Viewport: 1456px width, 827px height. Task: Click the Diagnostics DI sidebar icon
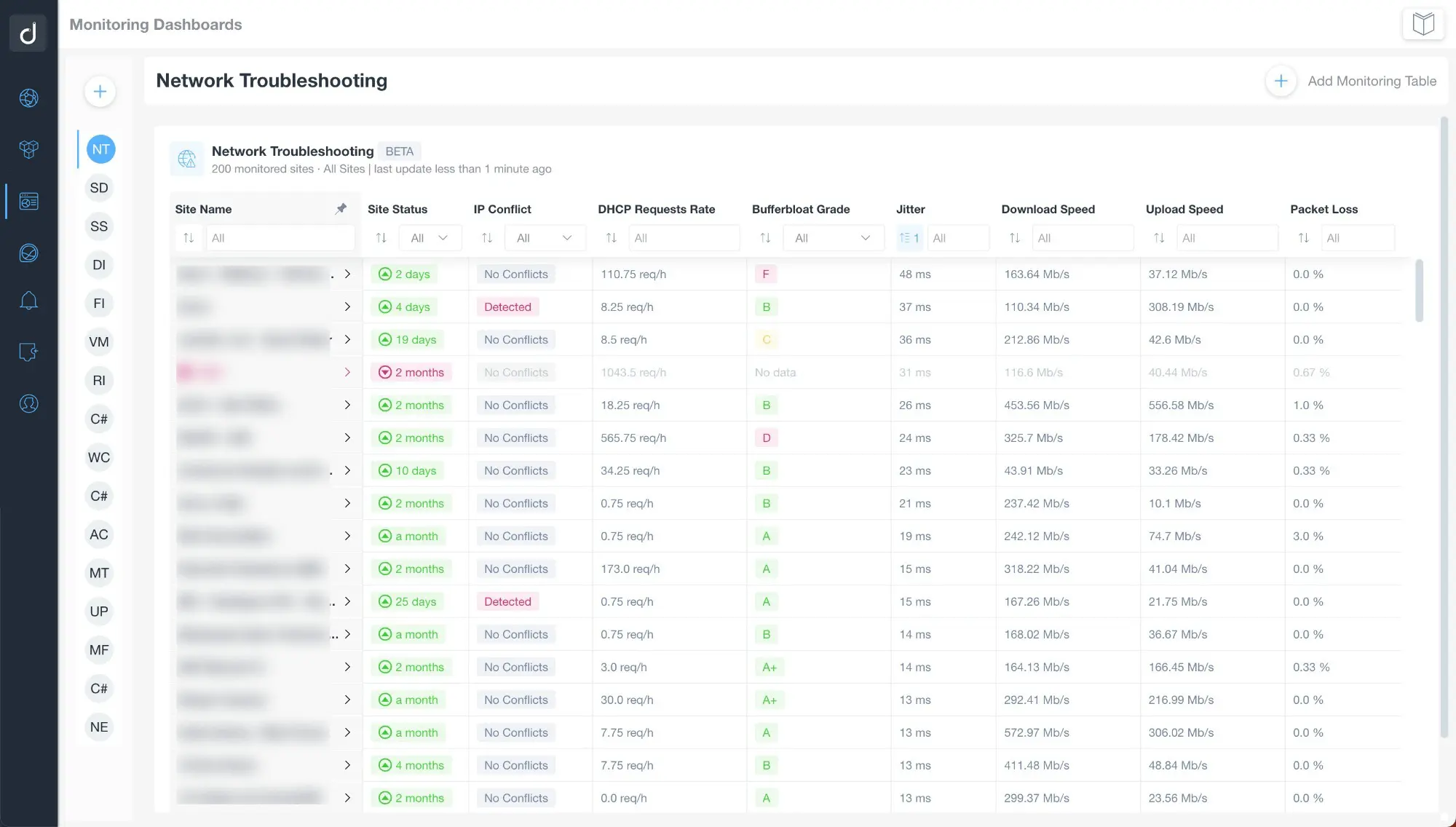(98, 265)
